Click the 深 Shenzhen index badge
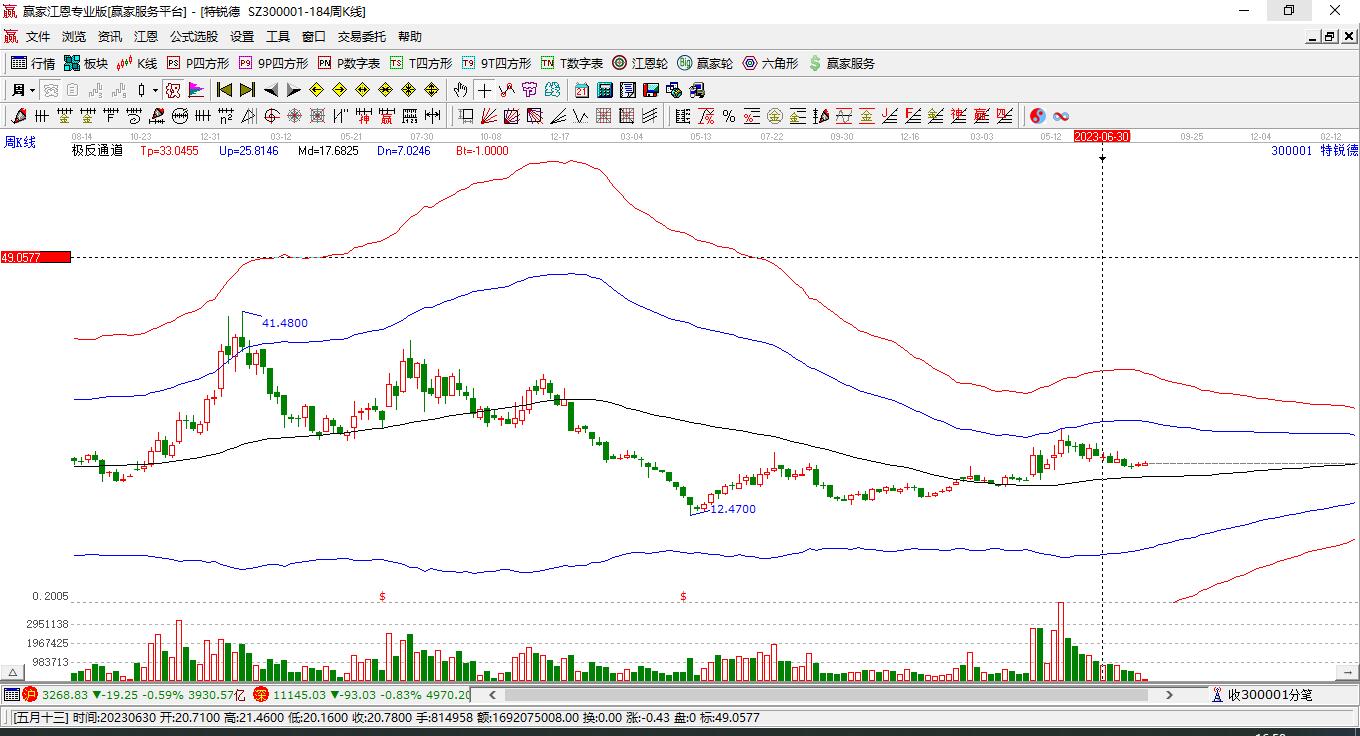 click(261, 694)
